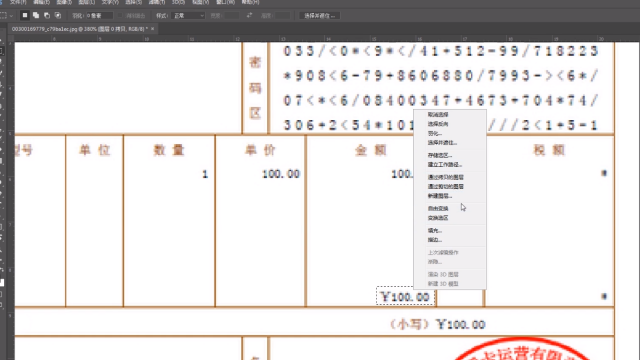Viewport: 640px width, 360px height.
Task: Select the Add to selection mode icon
Action: click(36, 16)
